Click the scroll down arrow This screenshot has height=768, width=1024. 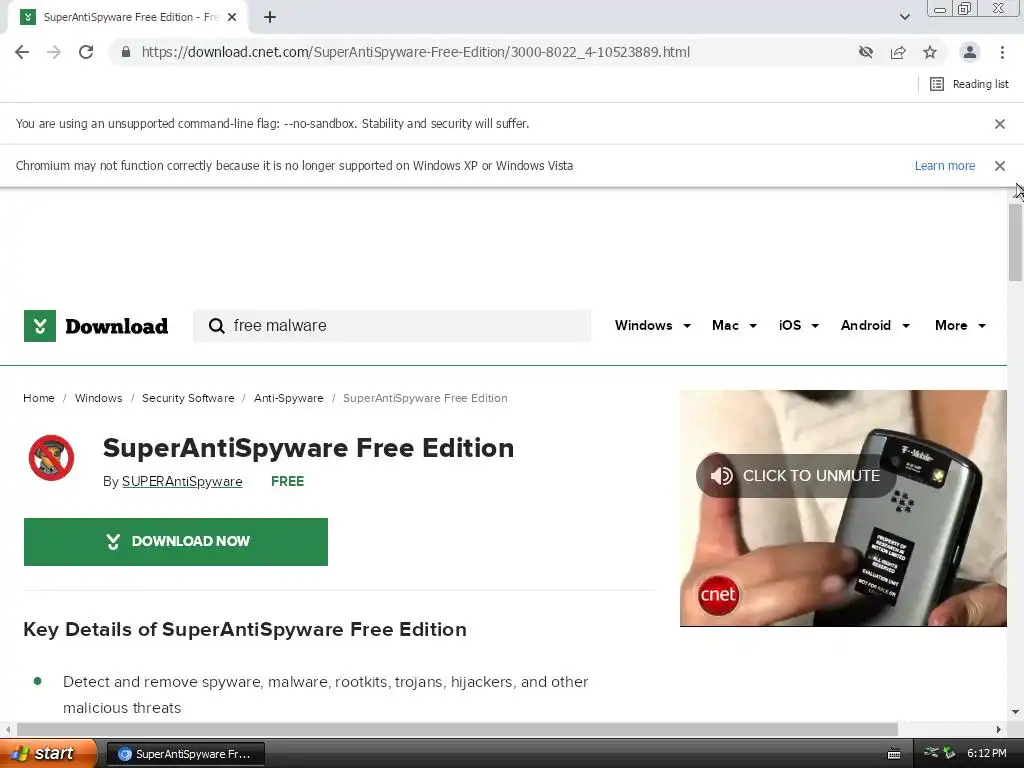(1016, 712)
